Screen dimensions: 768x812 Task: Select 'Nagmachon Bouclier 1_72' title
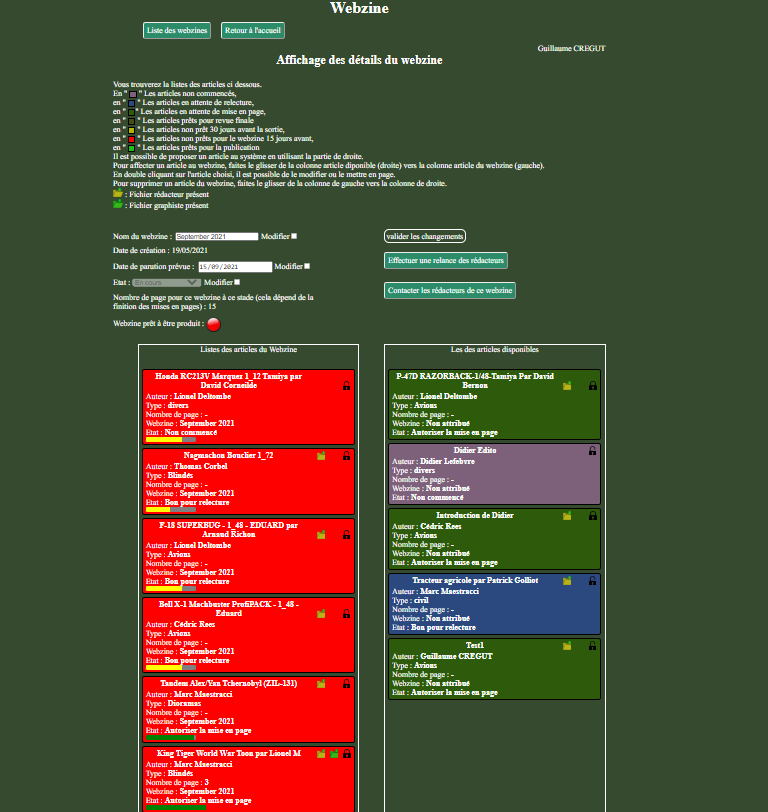tap(228, 455)
